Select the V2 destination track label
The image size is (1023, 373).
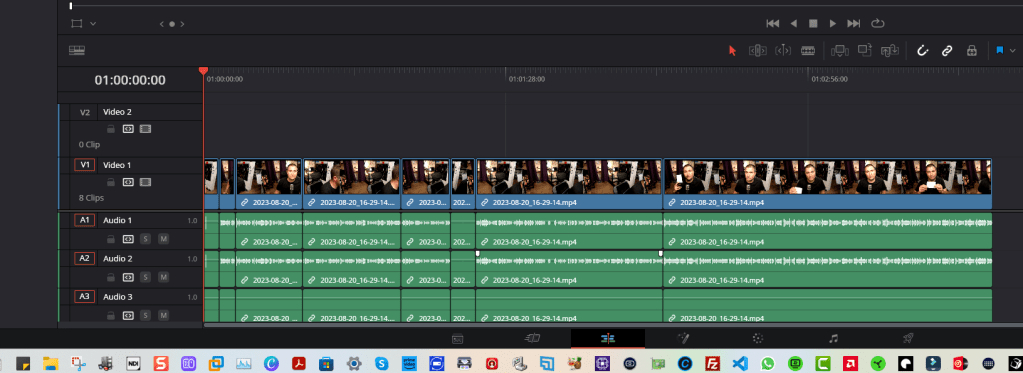[x=85, y=112]
